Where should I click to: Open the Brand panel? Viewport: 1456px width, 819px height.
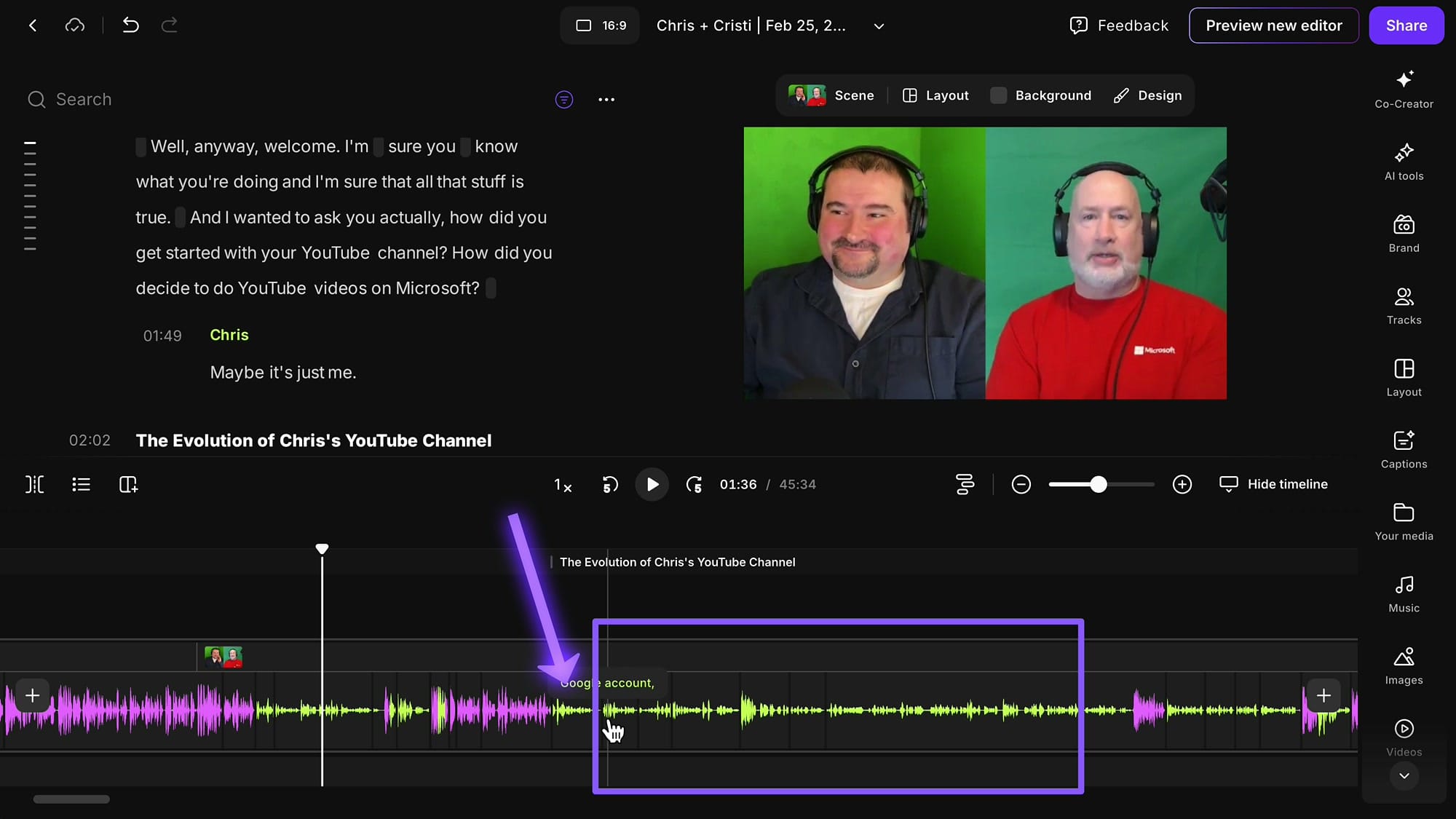[1404, 233]
